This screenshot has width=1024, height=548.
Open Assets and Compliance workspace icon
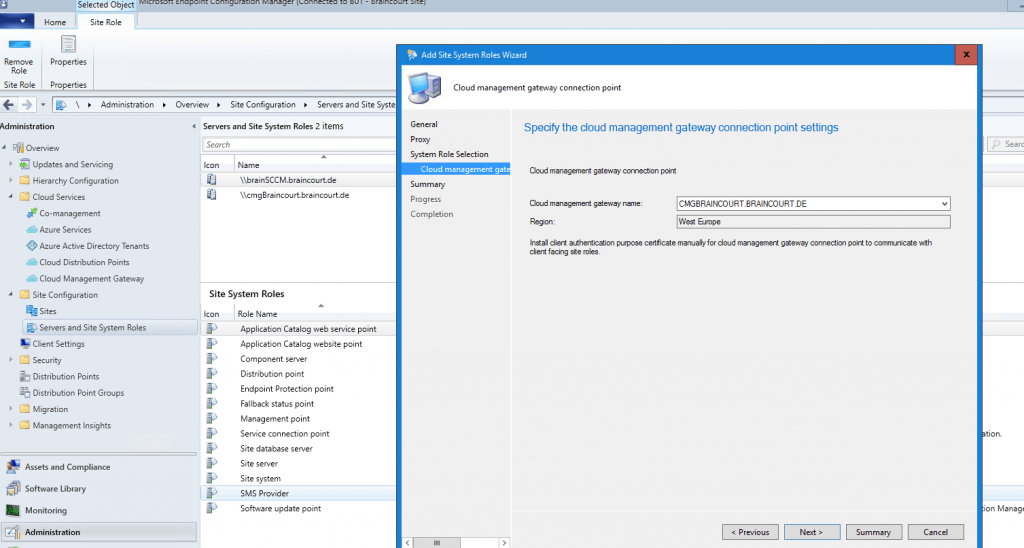pos(13,467)
